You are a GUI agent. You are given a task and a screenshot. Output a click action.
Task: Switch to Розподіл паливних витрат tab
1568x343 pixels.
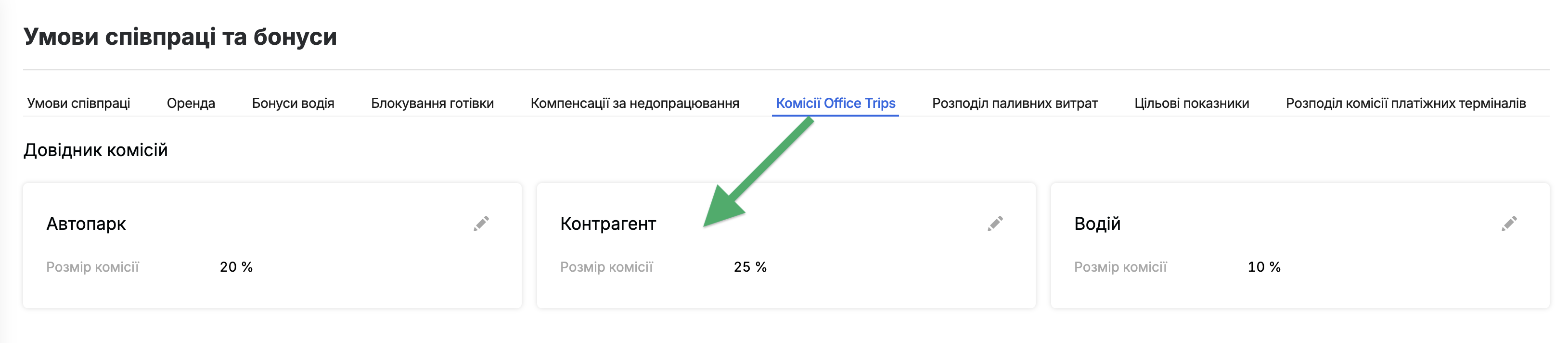(1015, 103)
